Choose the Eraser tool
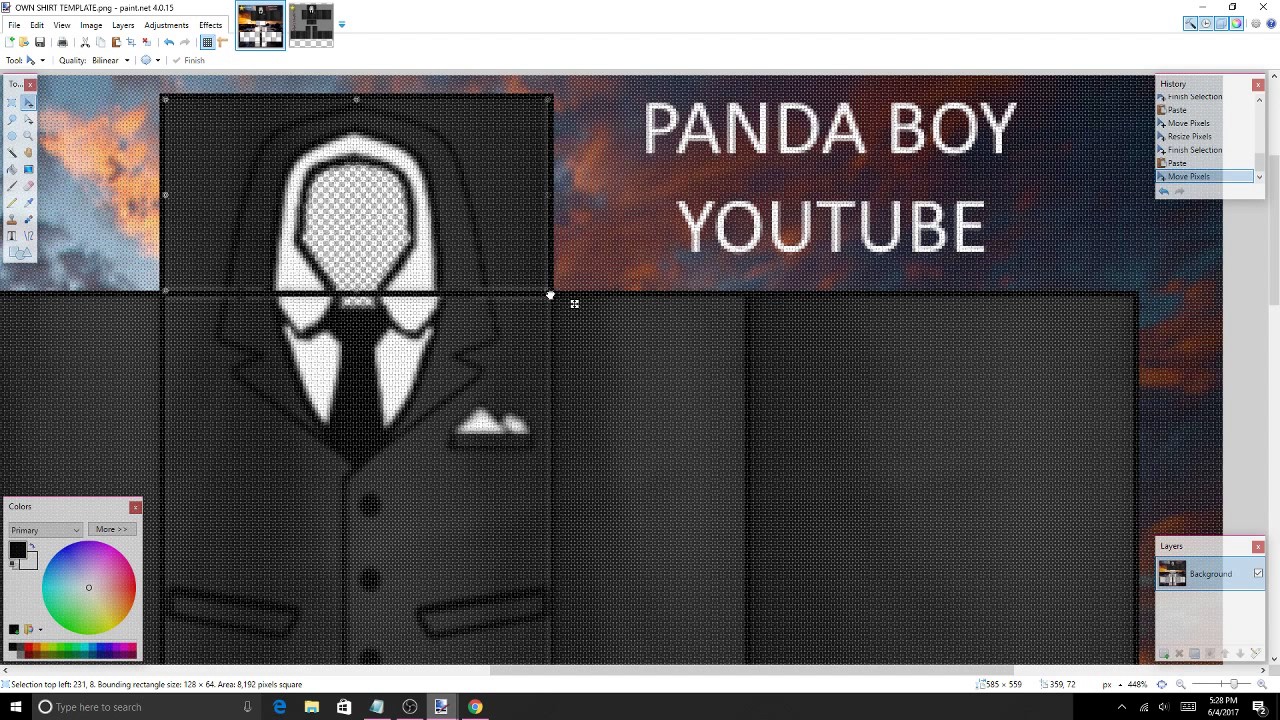1280x720 pixels. (x=28, y=187)
